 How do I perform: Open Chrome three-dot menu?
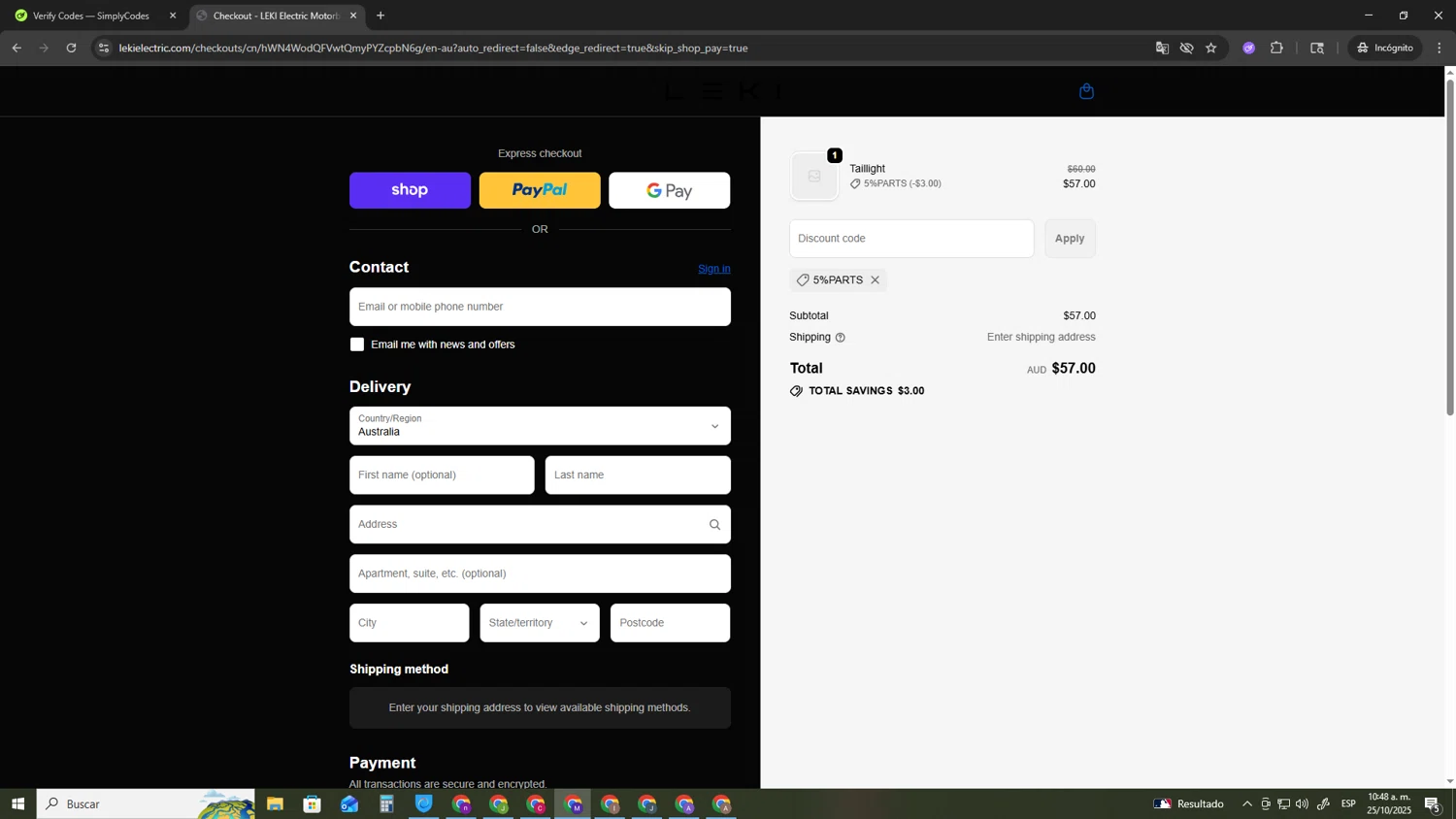(x=1439, y=48)
